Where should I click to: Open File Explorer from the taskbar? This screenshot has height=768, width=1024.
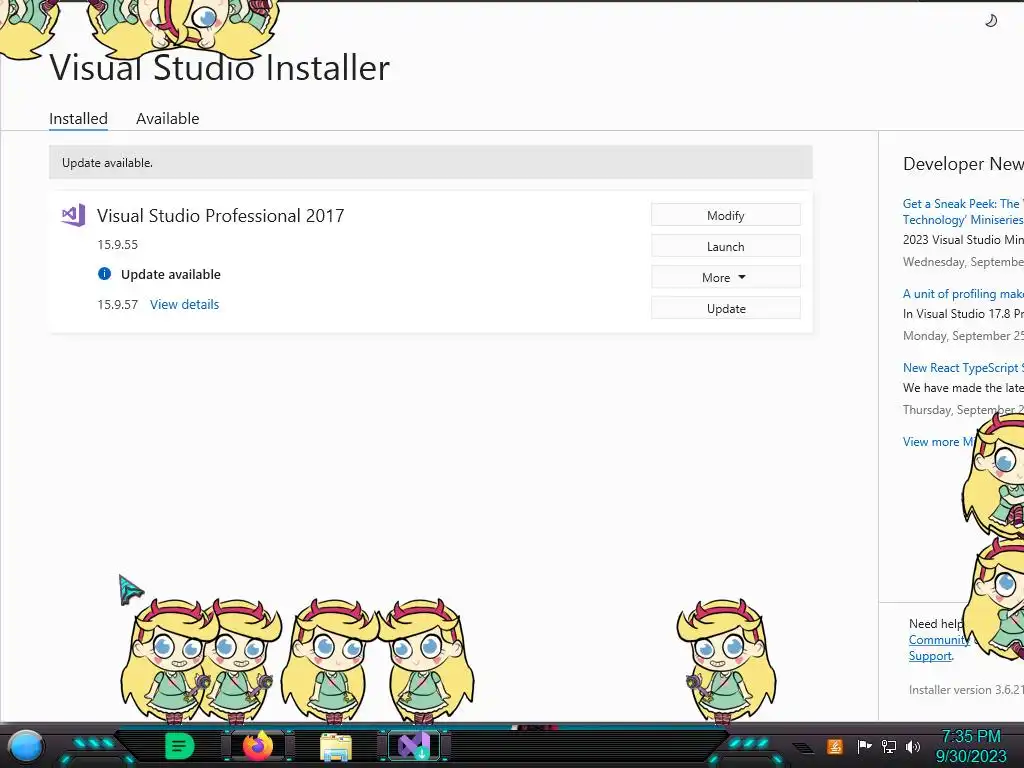pyautogui.click(x=336, y=747)
